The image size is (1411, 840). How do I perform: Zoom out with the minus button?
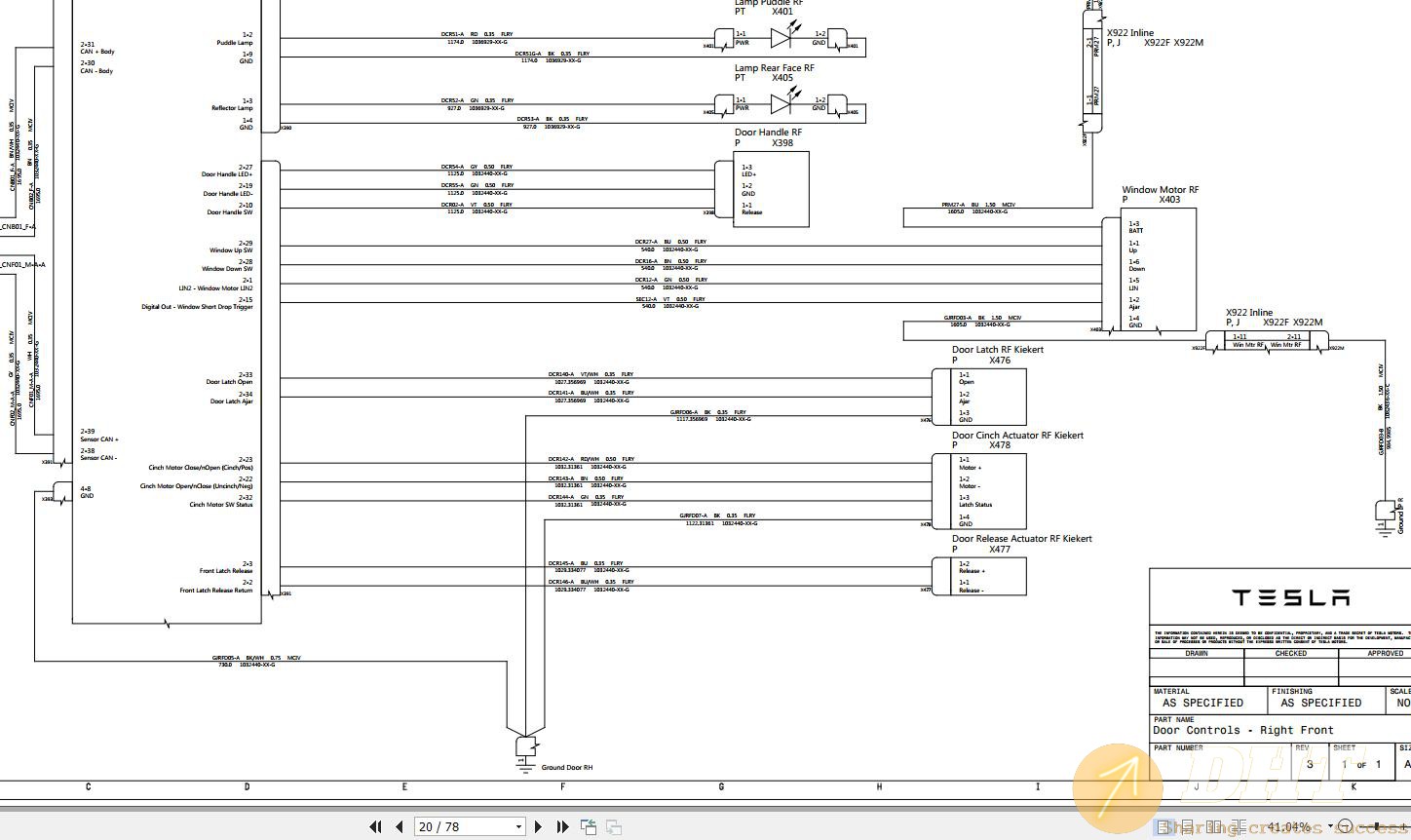point(1345,826)
